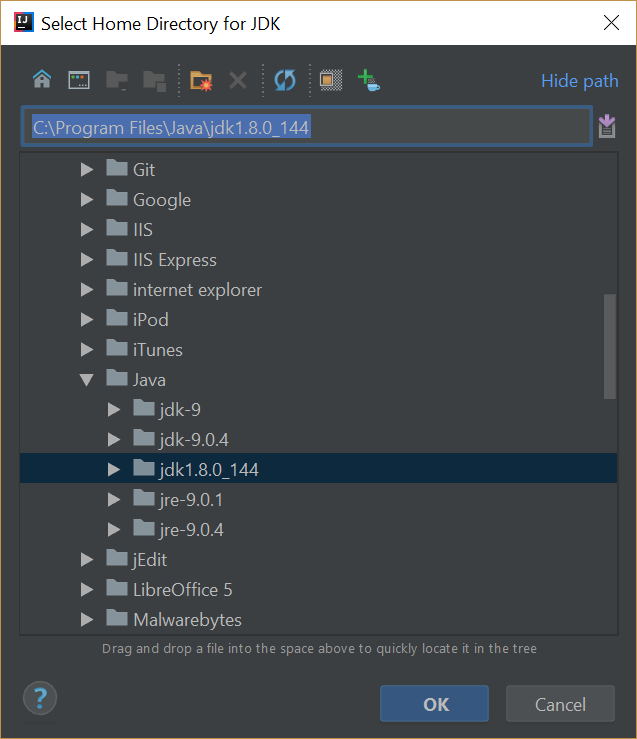This screenshot has height=739, width=637.
Task: Open the help question mark button
Action: pyautogui.click(x=40, y=698)
